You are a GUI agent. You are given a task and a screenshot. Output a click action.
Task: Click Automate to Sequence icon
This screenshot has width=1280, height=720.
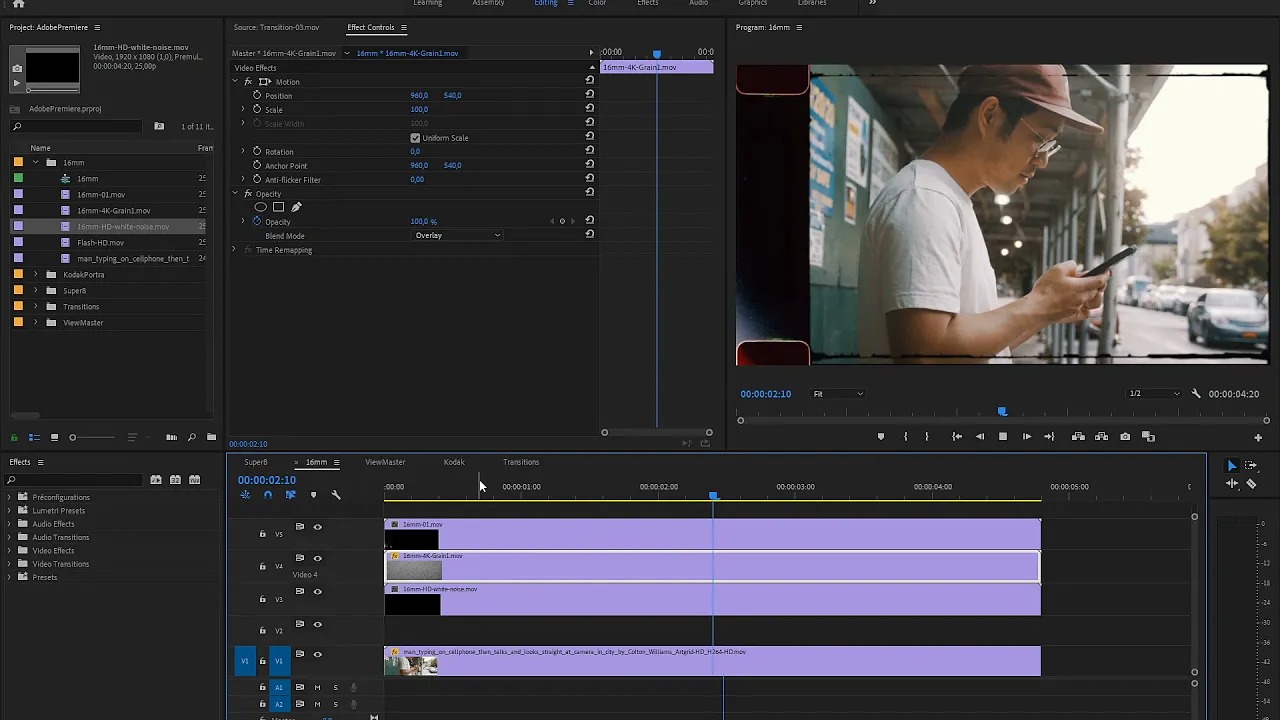[x=171, y=437]
